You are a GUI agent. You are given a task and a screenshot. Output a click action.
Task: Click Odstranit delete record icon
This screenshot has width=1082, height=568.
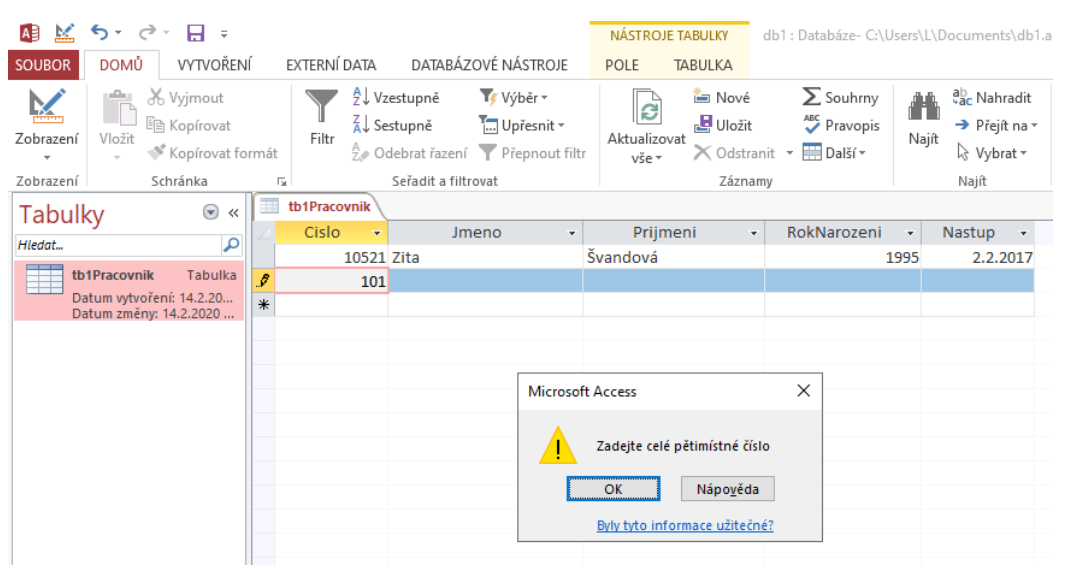coord(702,153)
